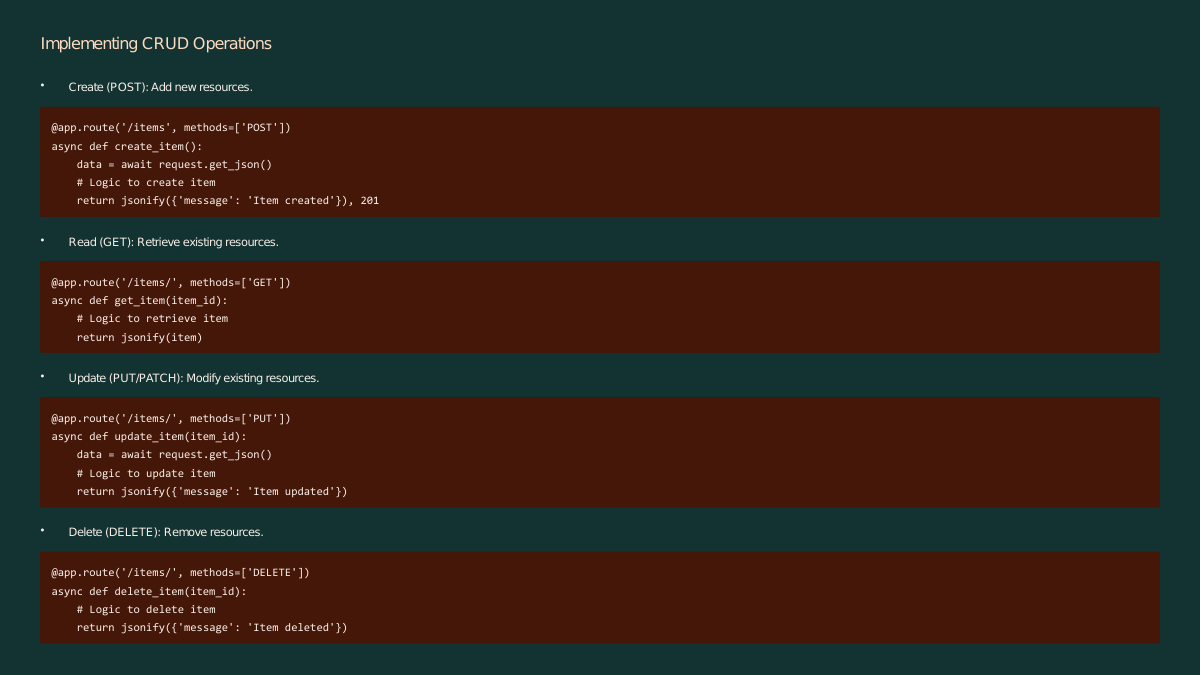Click 'async def delete_item(item_id):' line
This screenshot has height=675, width=1200.
(149, 591)
